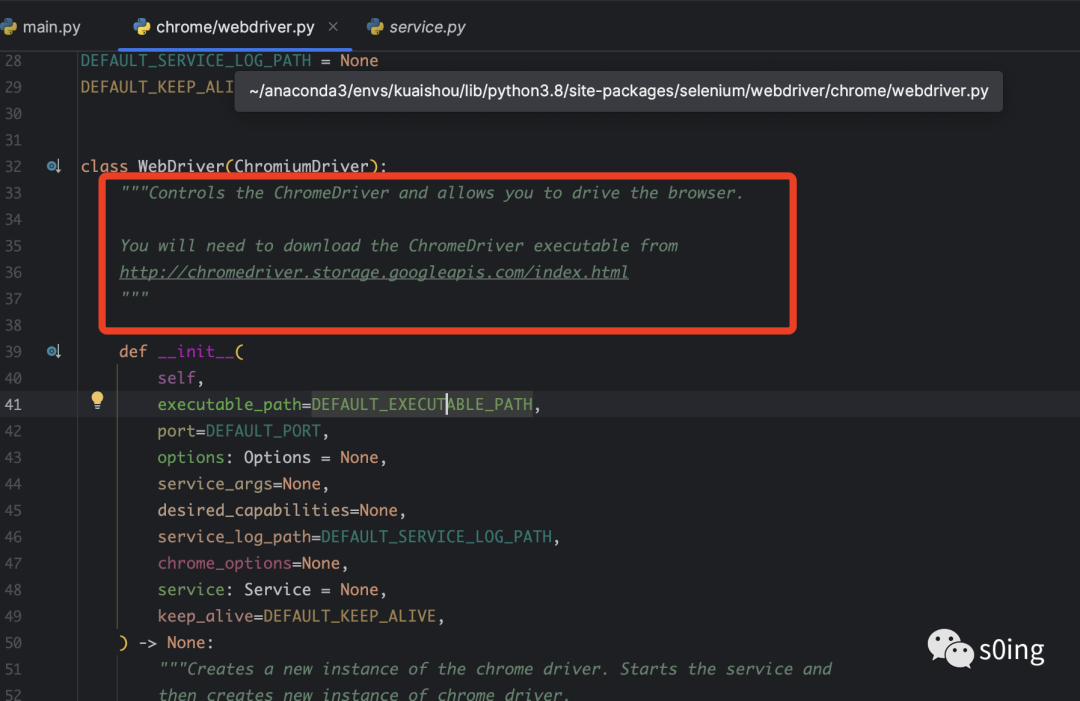Click line number 28 in the gutter
Screen dimensions: 1080x701
(15, 60)
